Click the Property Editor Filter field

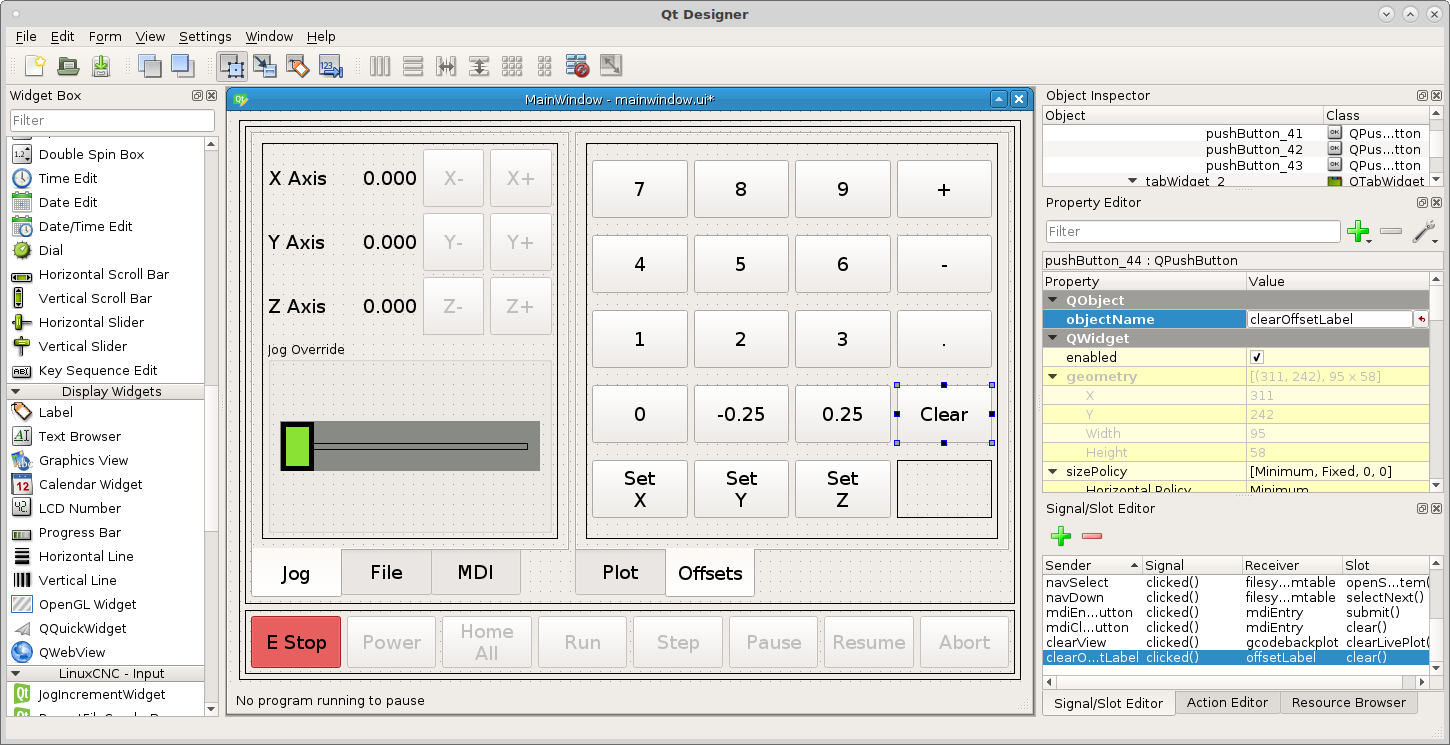point(1193,231)
